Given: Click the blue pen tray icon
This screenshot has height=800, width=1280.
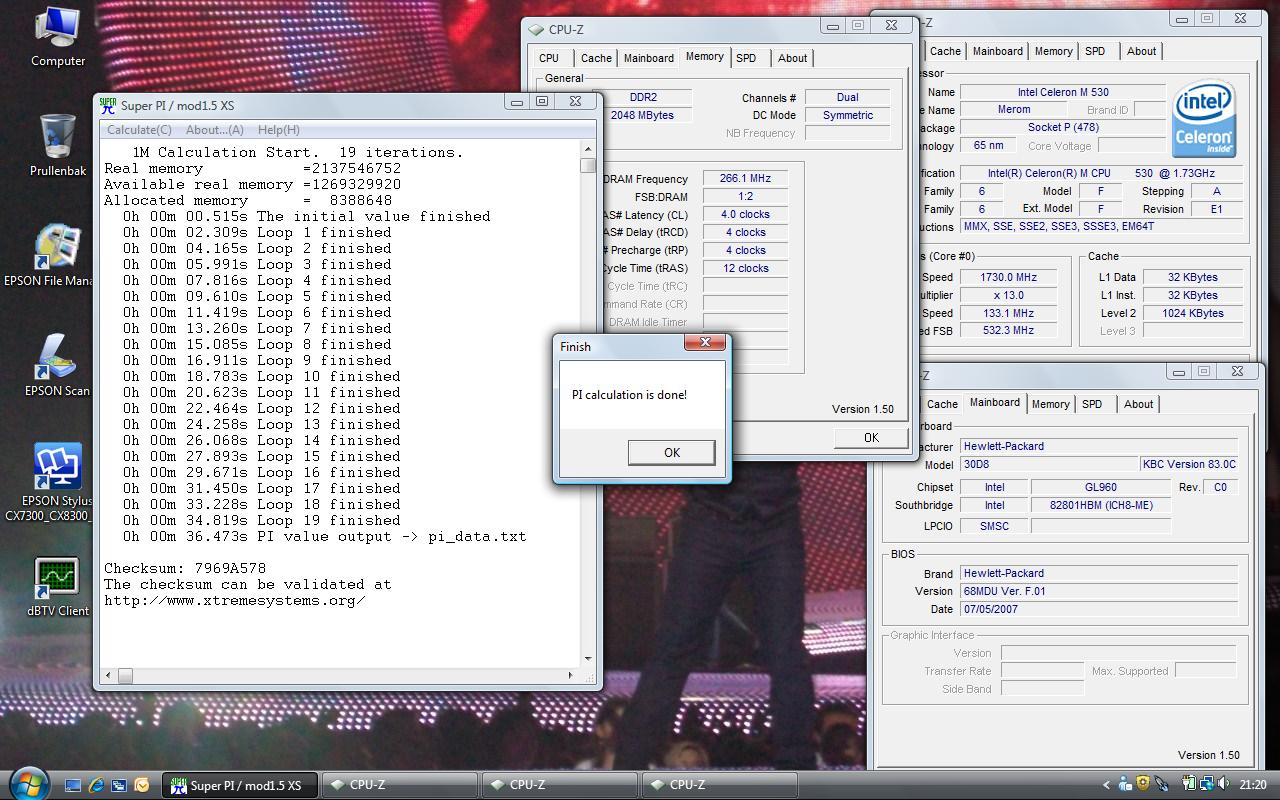Looking at the screenshot, I should coord(1160,785).
